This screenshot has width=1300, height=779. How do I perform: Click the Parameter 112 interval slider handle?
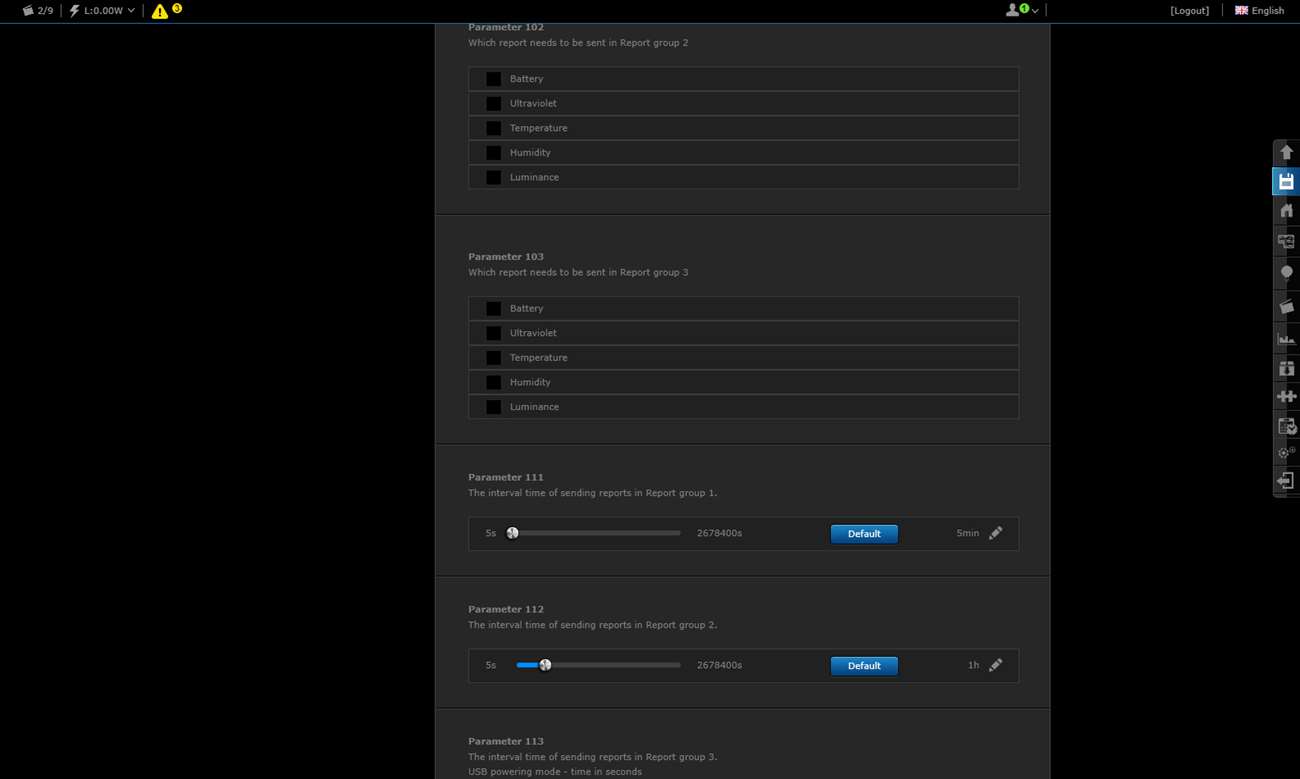pyautogui.click(x=545, y=666)
